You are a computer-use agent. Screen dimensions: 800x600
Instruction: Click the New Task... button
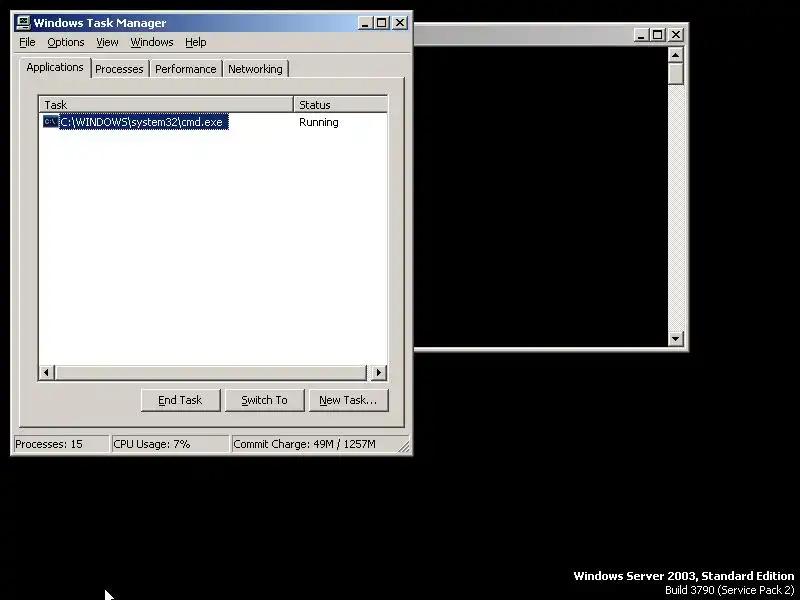click(348, 400)
